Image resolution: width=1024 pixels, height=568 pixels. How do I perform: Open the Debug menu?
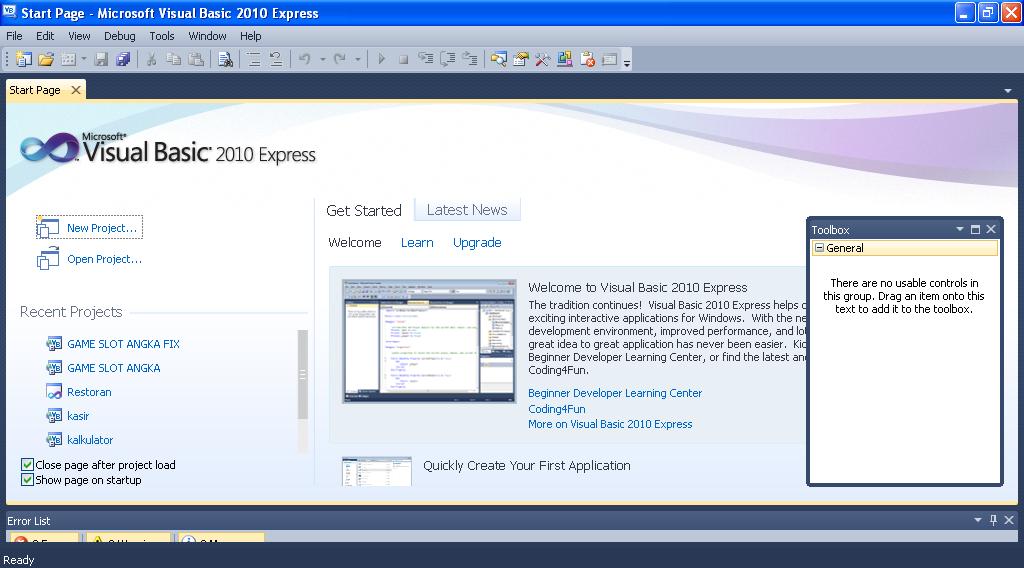pos(120,36)
